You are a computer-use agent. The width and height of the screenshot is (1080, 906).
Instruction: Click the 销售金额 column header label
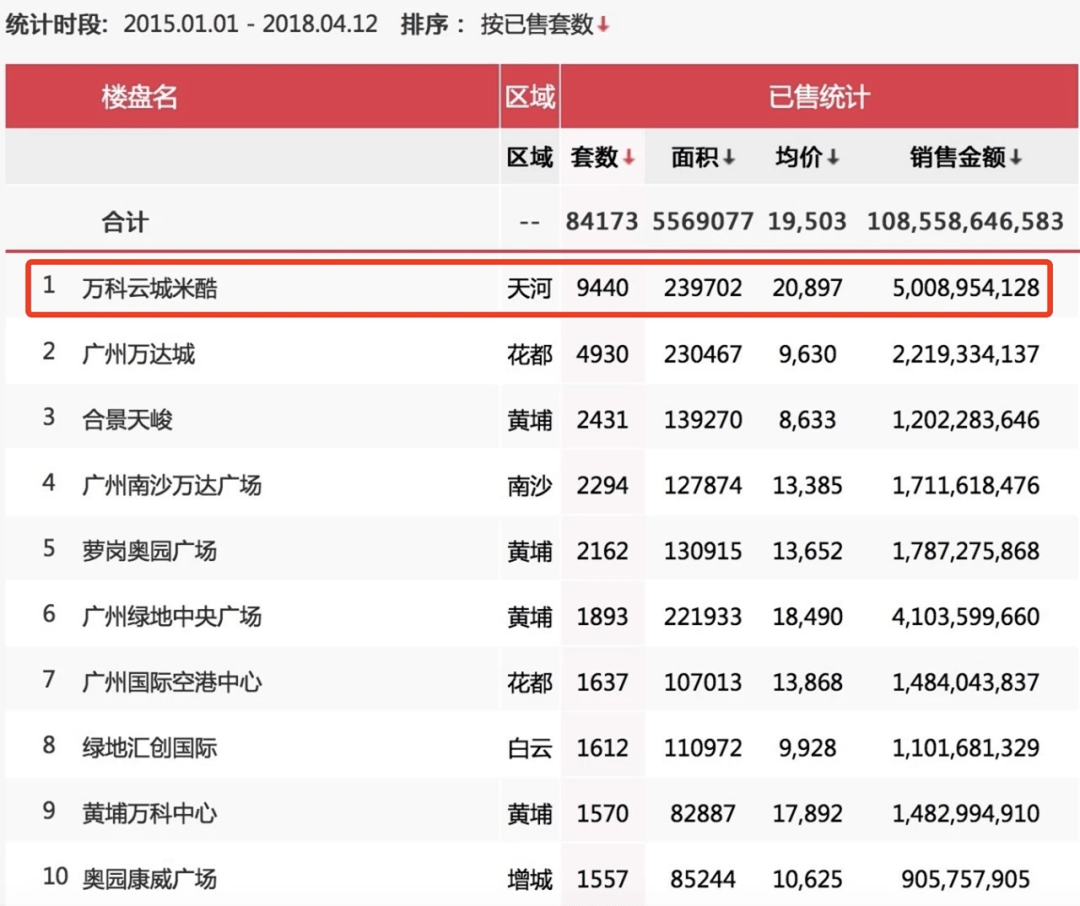tap(958, 158)
